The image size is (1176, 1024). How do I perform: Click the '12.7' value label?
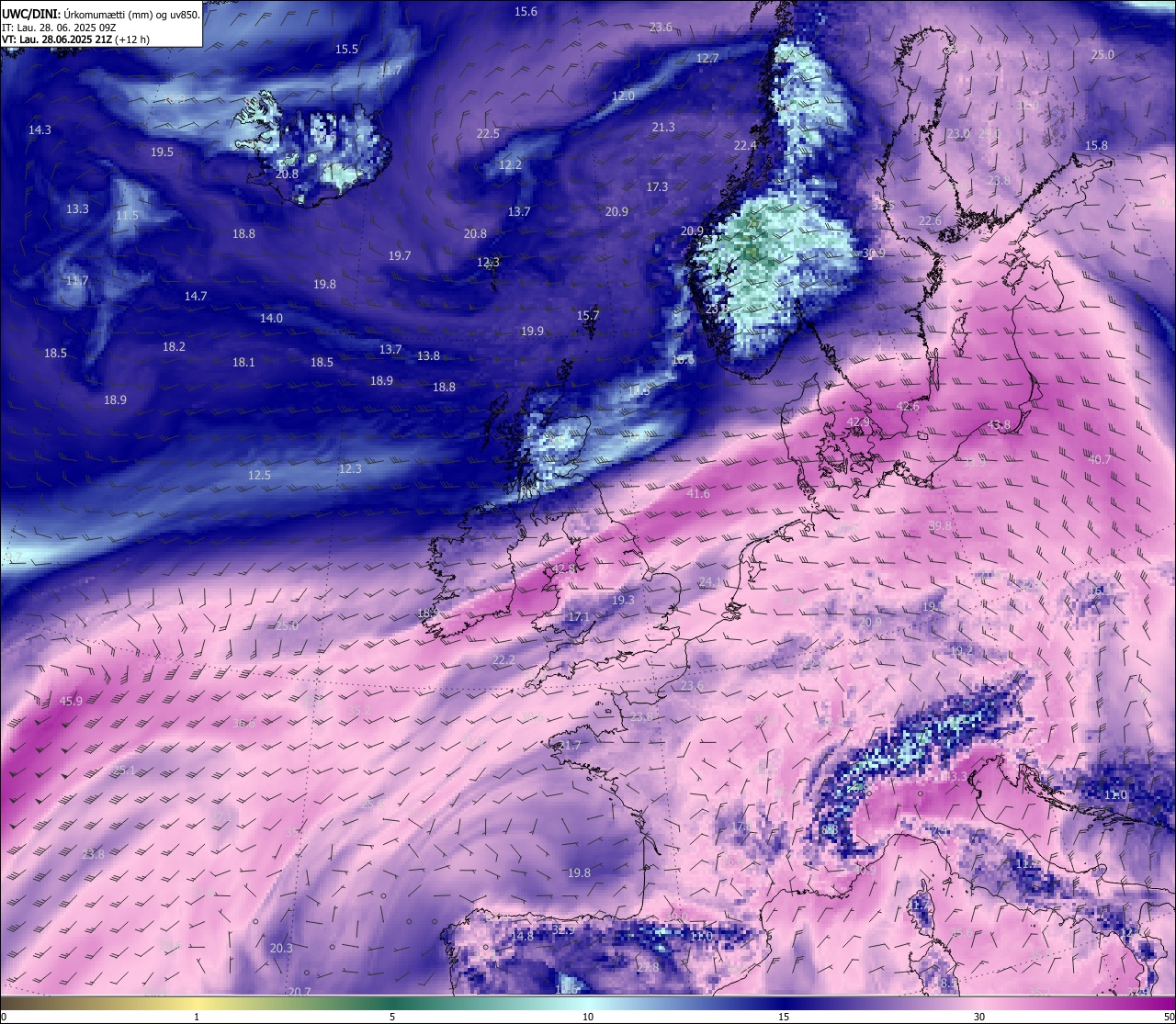[x=707, y=58]
